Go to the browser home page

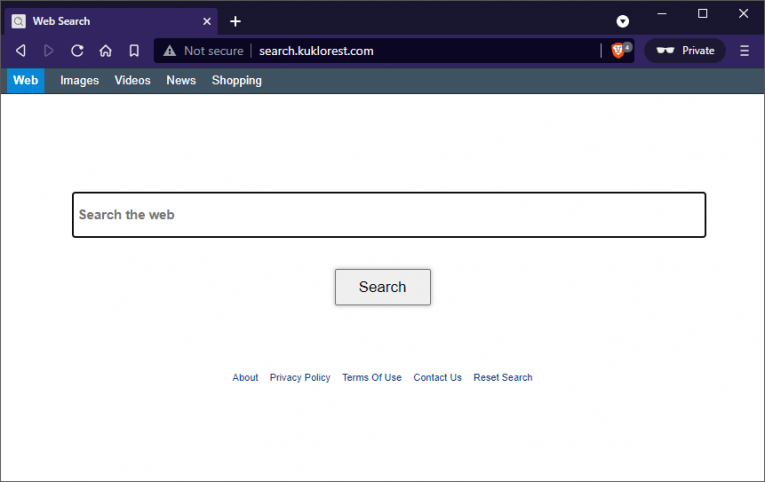105,51
